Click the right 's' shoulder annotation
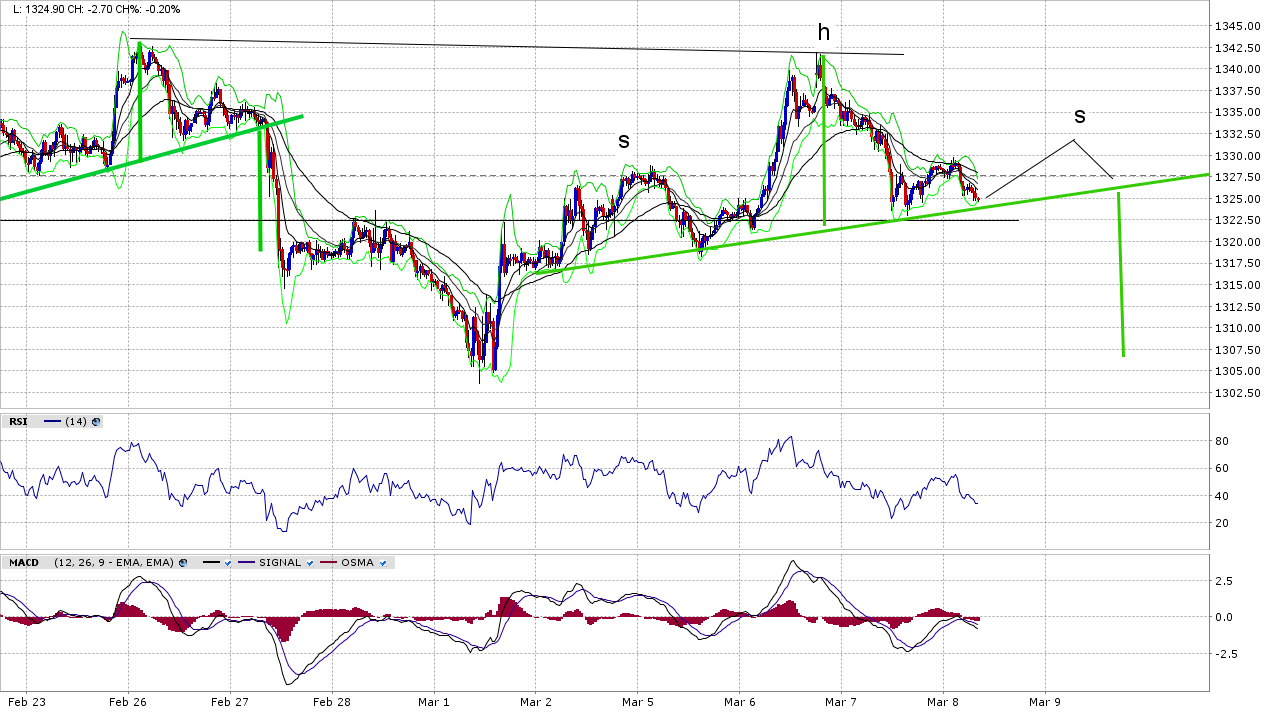The height and width of the screenshot is (716, 1269). coord(1079,116)
